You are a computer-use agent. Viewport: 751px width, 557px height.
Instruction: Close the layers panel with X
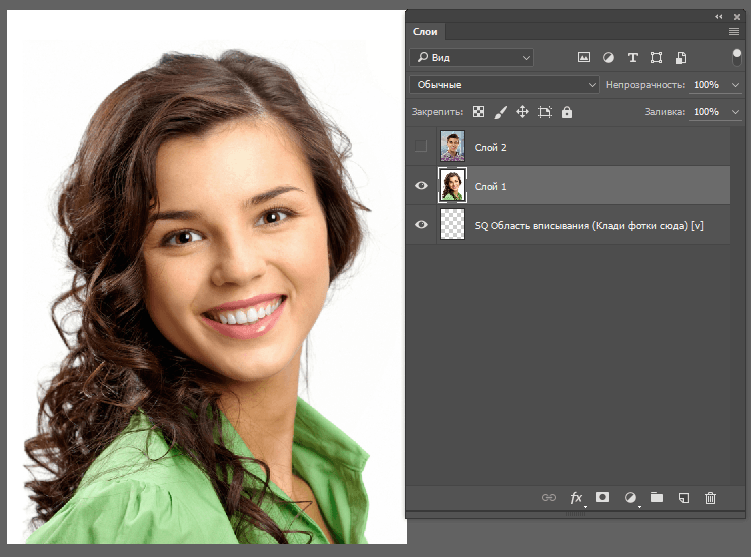coord(737,17)
